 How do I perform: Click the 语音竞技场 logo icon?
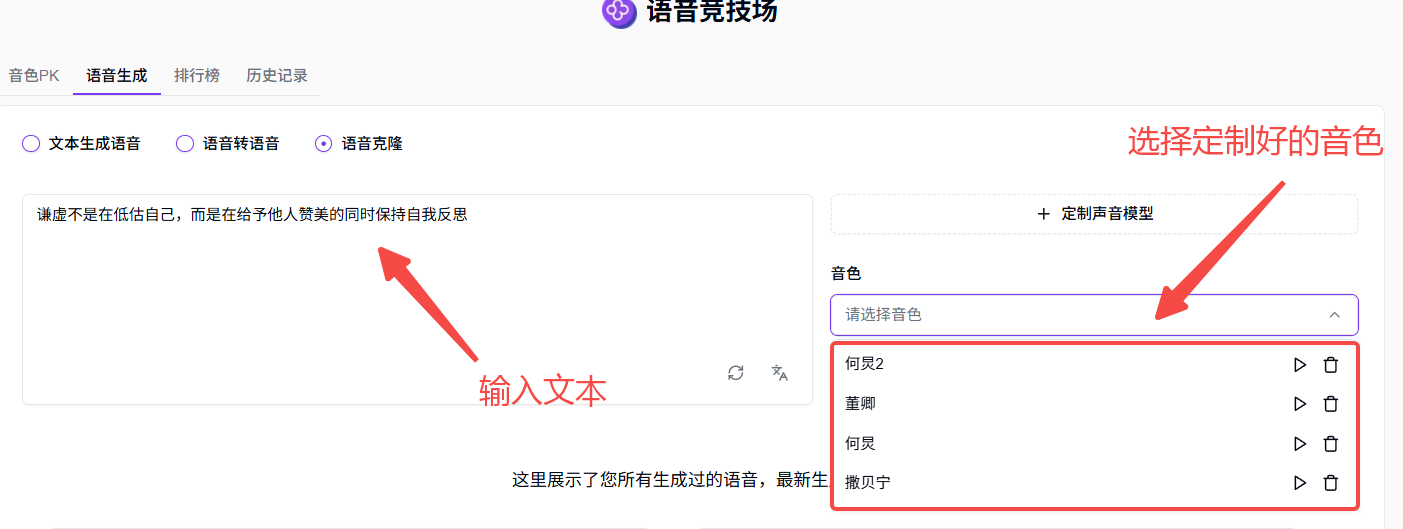(x=619, y=11)
